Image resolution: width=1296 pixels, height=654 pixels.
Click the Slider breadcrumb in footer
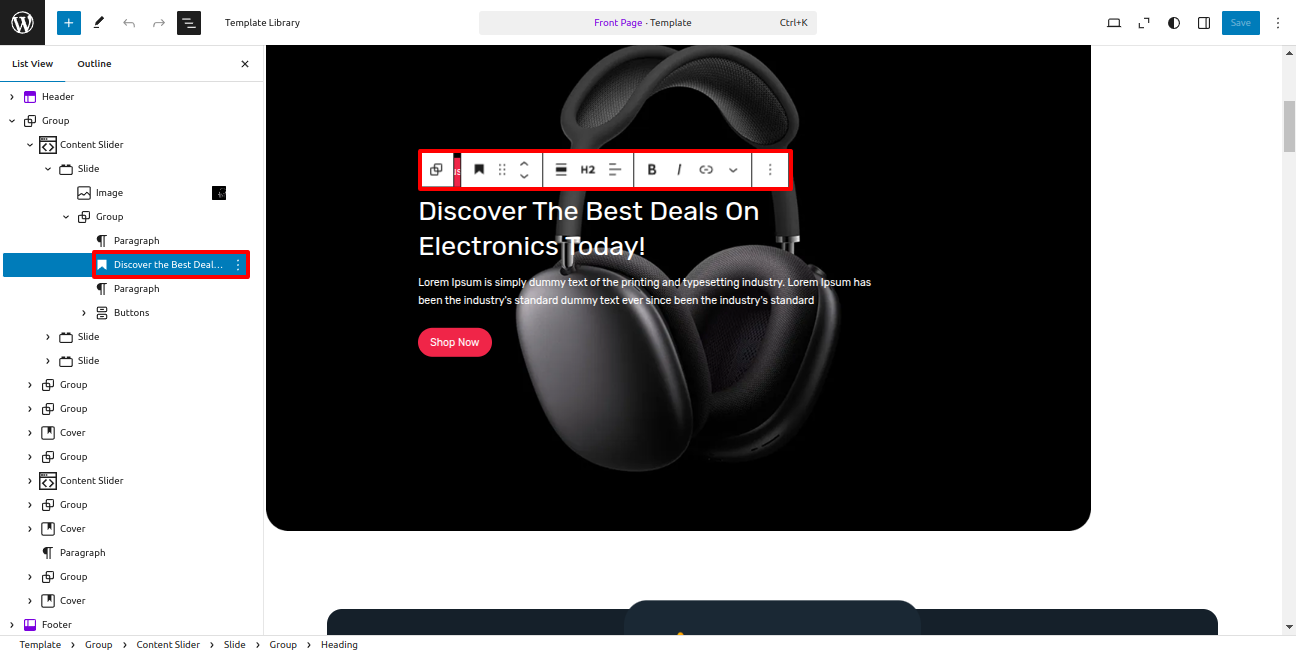click(x=168, y=645)
